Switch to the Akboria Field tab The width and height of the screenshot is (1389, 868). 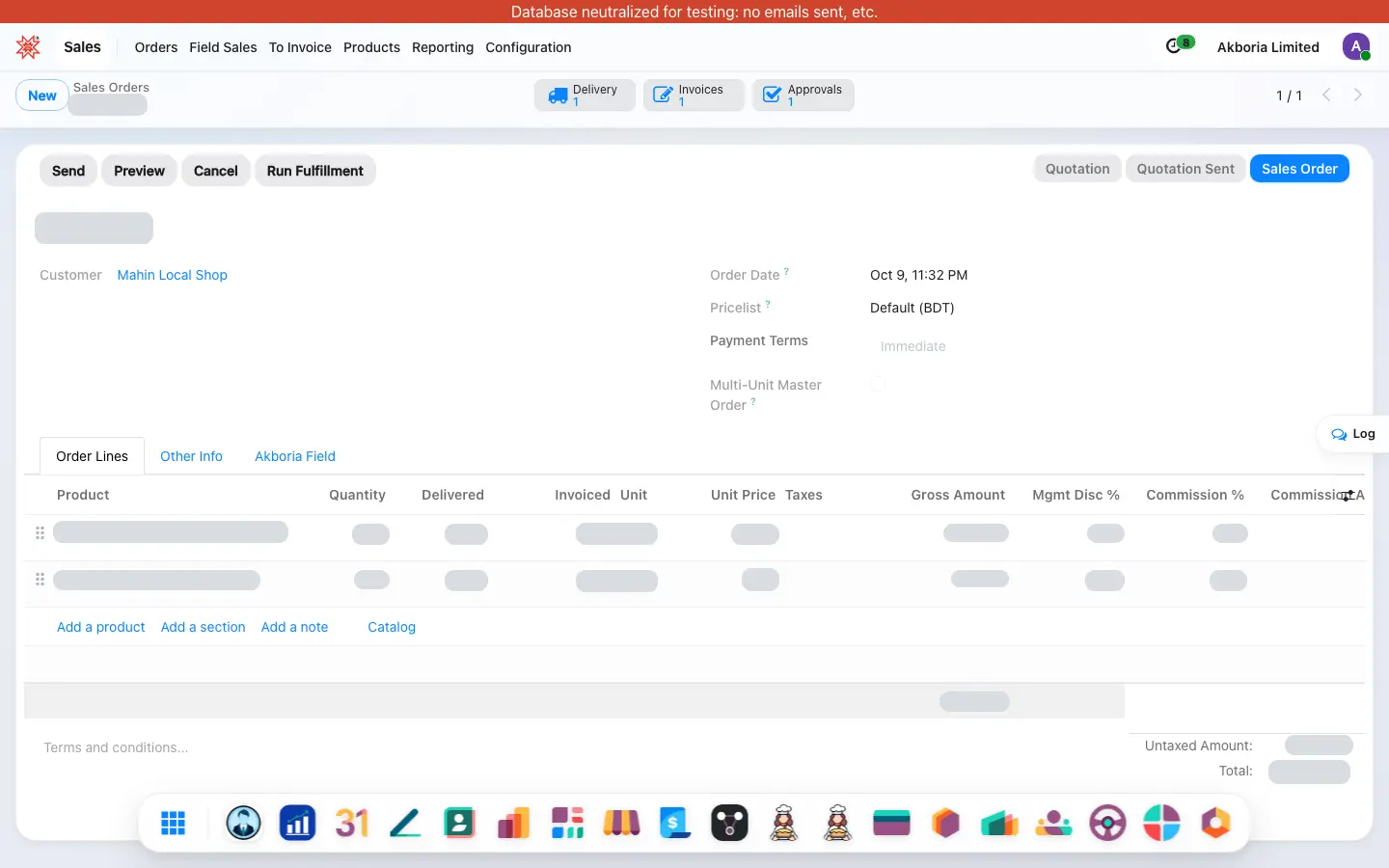pos(295,456)
